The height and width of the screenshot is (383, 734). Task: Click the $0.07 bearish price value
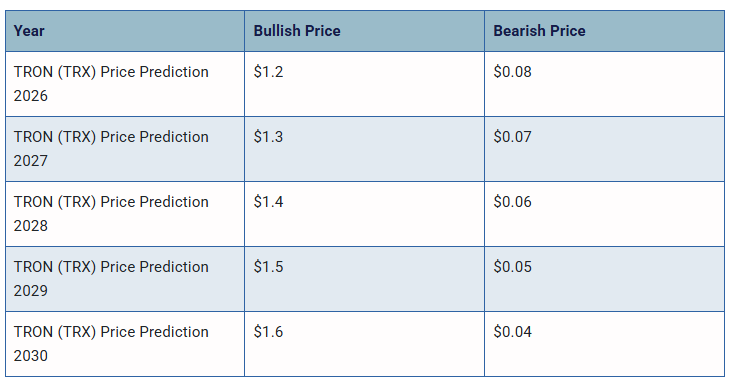coord(513,137)
